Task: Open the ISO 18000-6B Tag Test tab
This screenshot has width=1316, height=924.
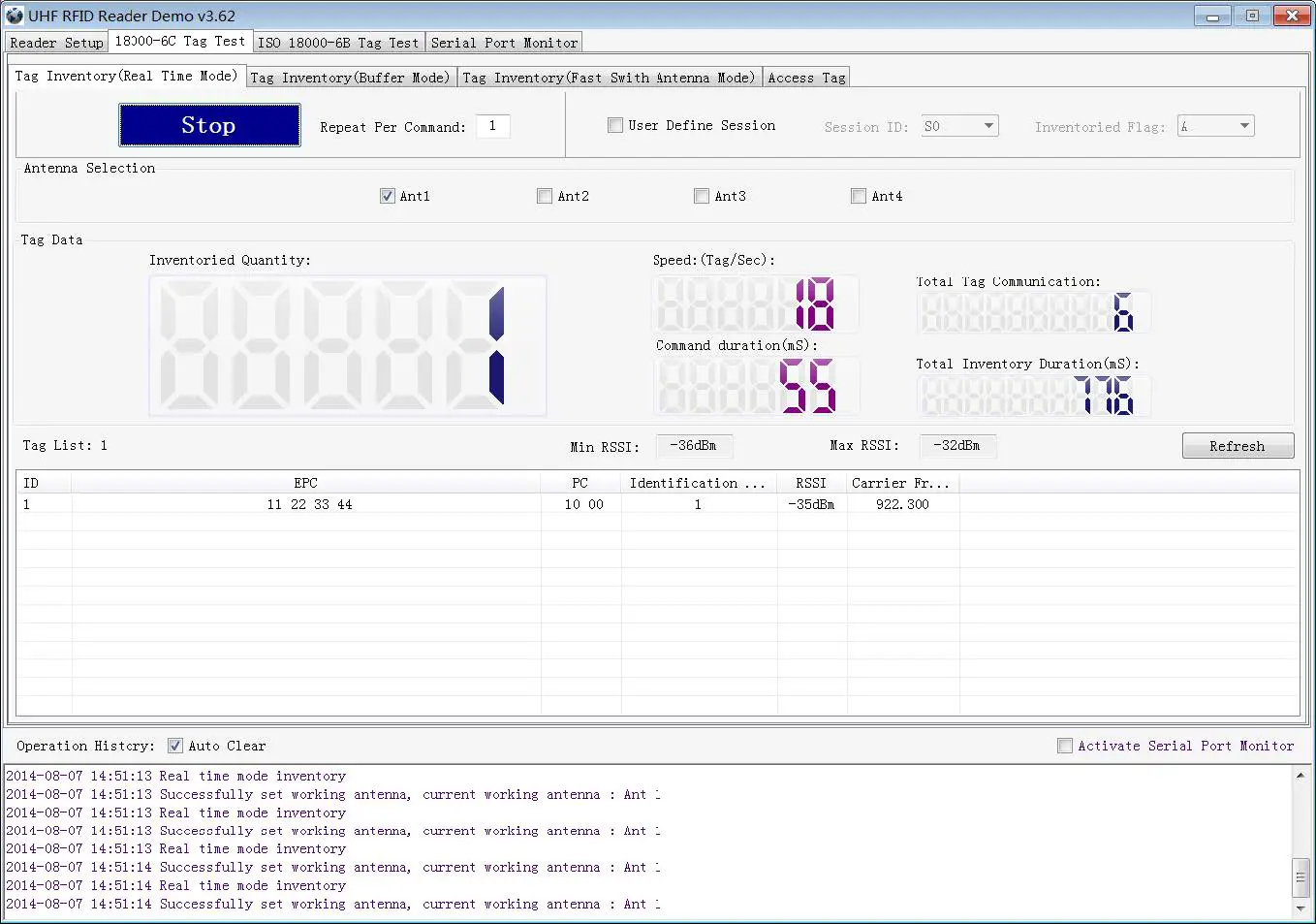Action: point(338,42)
